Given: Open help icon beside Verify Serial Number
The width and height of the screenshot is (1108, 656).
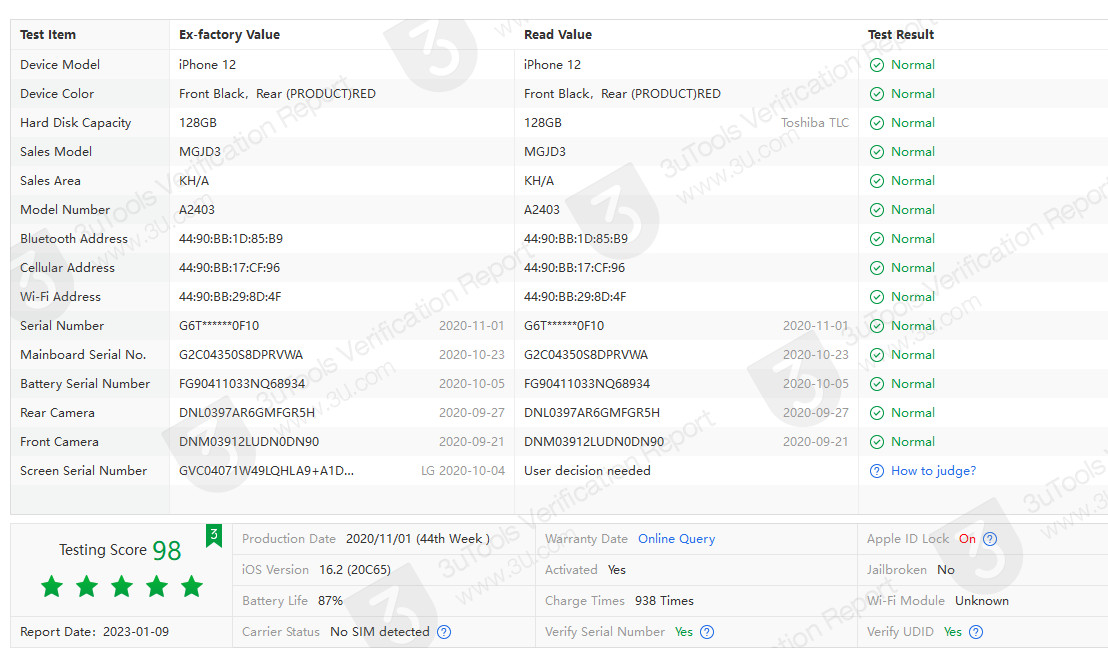Looking at the screenshot, I should [707, 632].
